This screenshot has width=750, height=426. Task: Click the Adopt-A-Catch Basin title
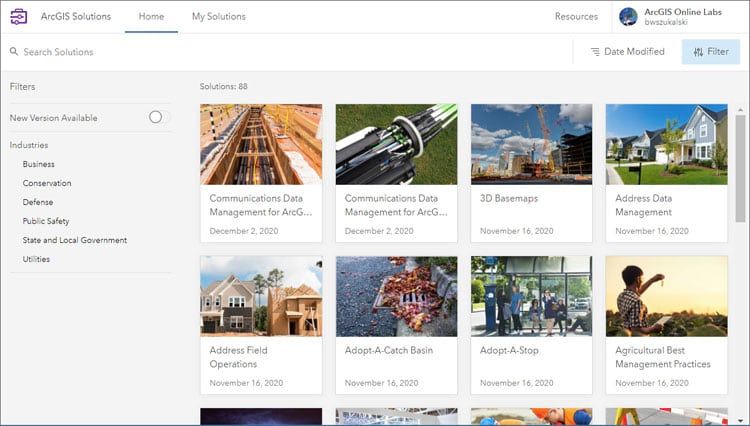[388, 350]
